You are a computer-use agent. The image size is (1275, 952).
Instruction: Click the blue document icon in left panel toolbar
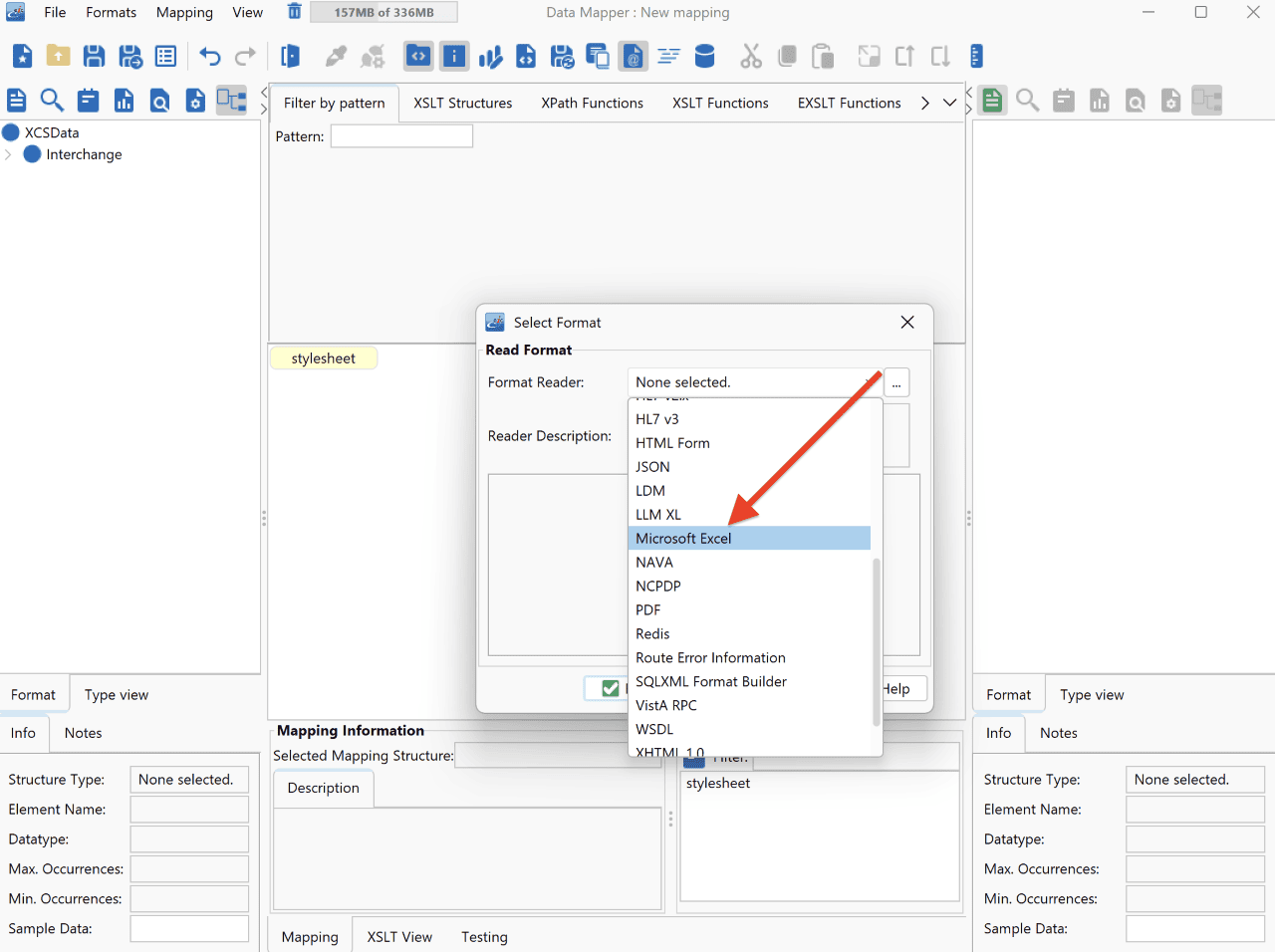click(x=16, y=100)
